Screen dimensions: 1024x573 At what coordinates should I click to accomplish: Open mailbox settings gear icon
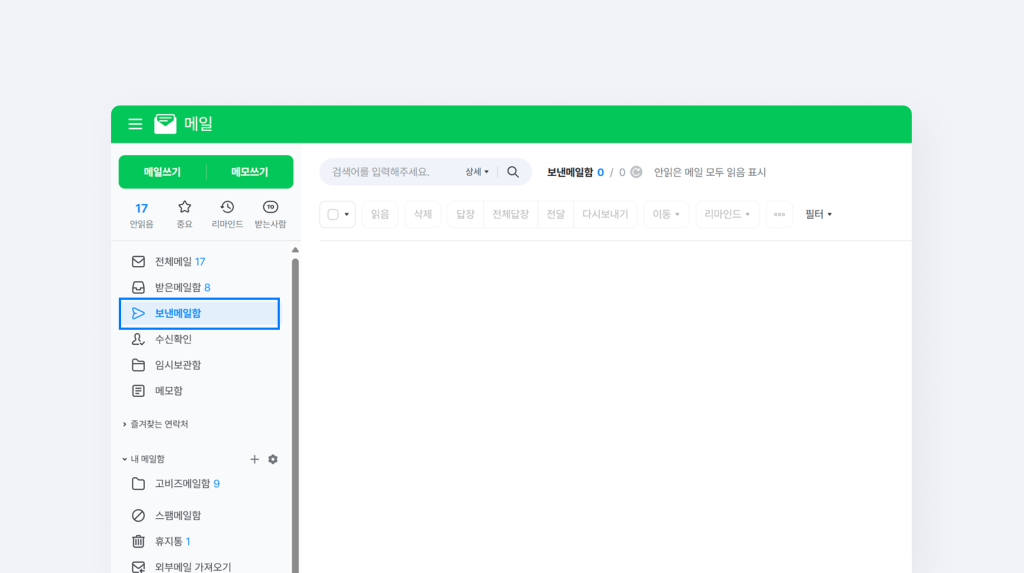coord(273,459)
